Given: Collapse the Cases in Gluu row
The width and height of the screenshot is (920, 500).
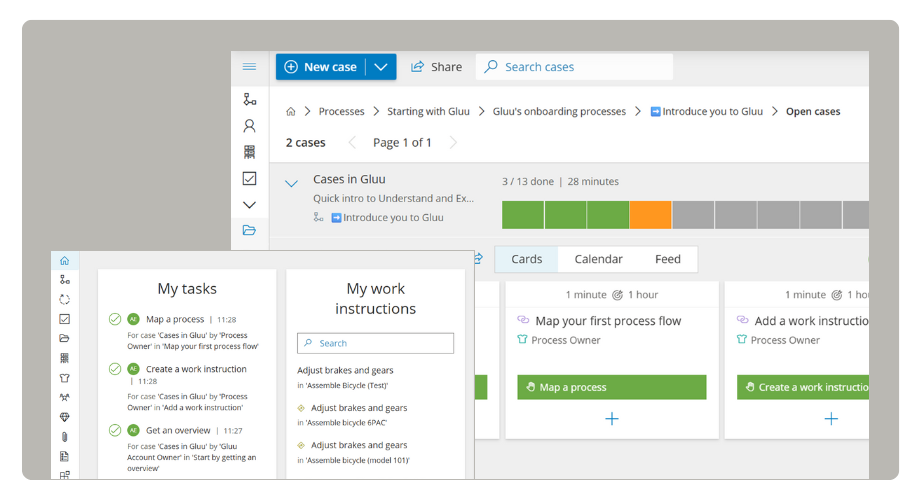Looking at the screenshot, I should 291,184.
